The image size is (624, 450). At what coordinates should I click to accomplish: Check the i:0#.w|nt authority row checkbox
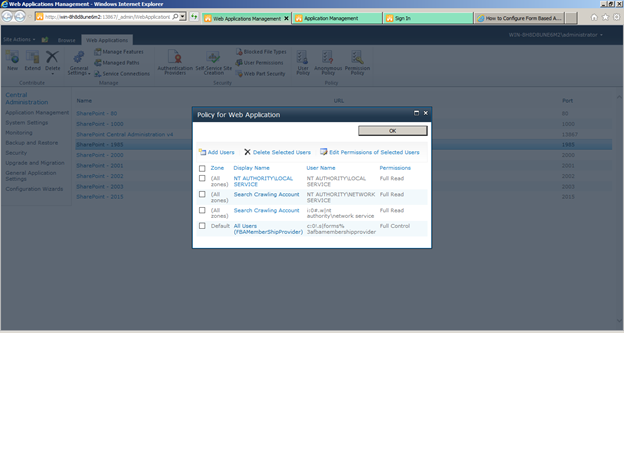[202, 210]
